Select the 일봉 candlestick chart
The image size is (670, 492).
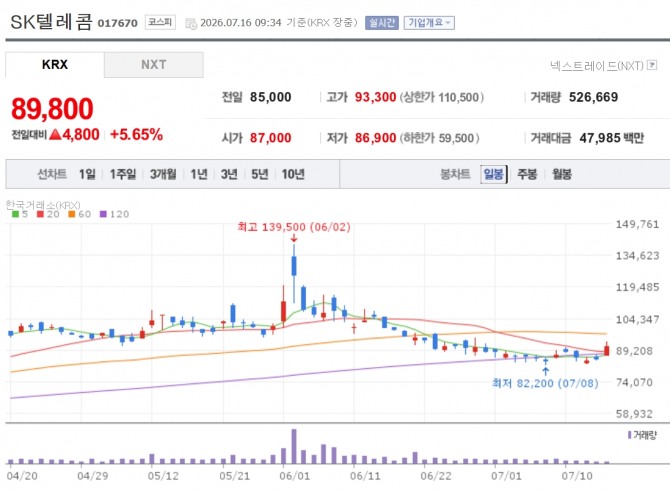494,174
